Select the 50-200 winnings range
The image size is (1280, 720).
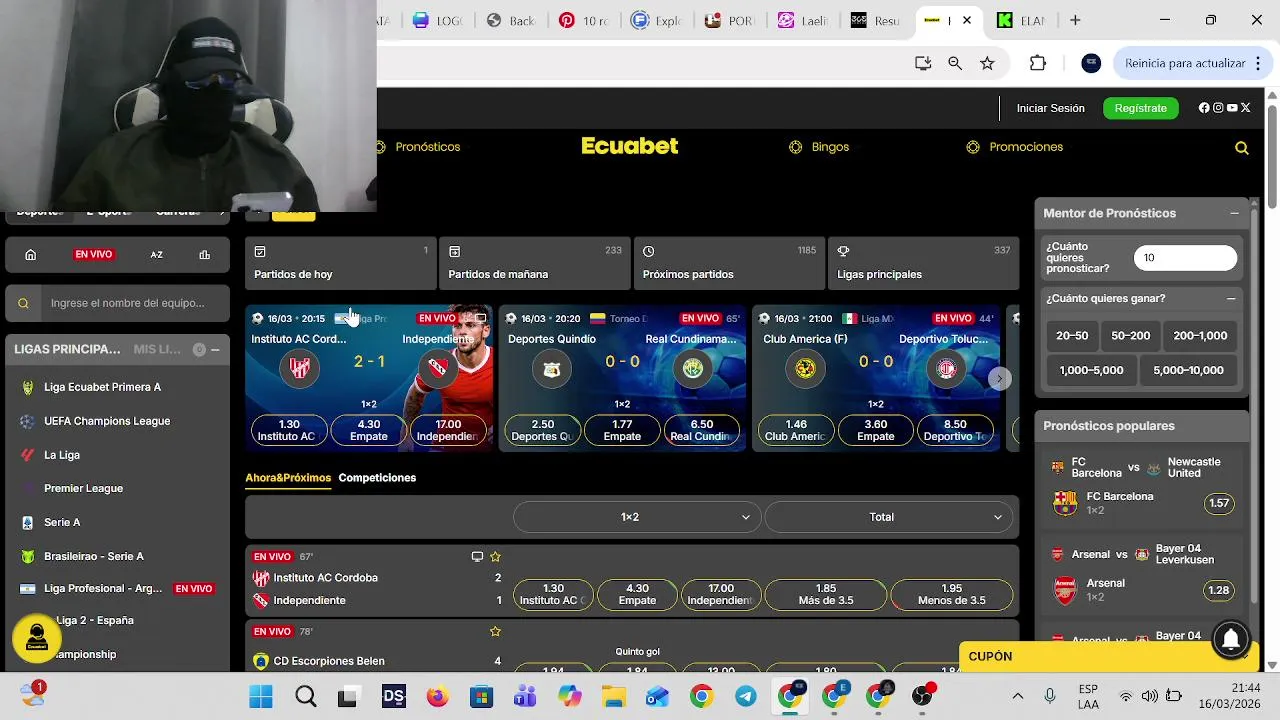click(1131, 336)
